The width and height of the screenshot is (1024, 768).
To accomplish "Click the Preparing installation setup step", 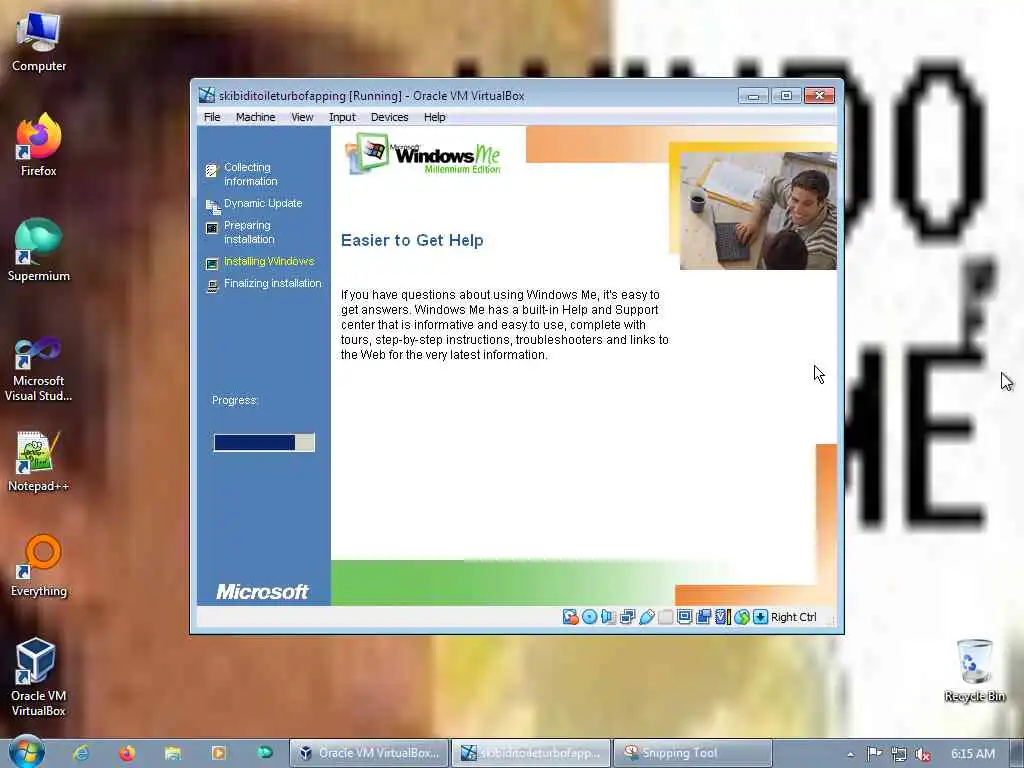I will 249,232.
